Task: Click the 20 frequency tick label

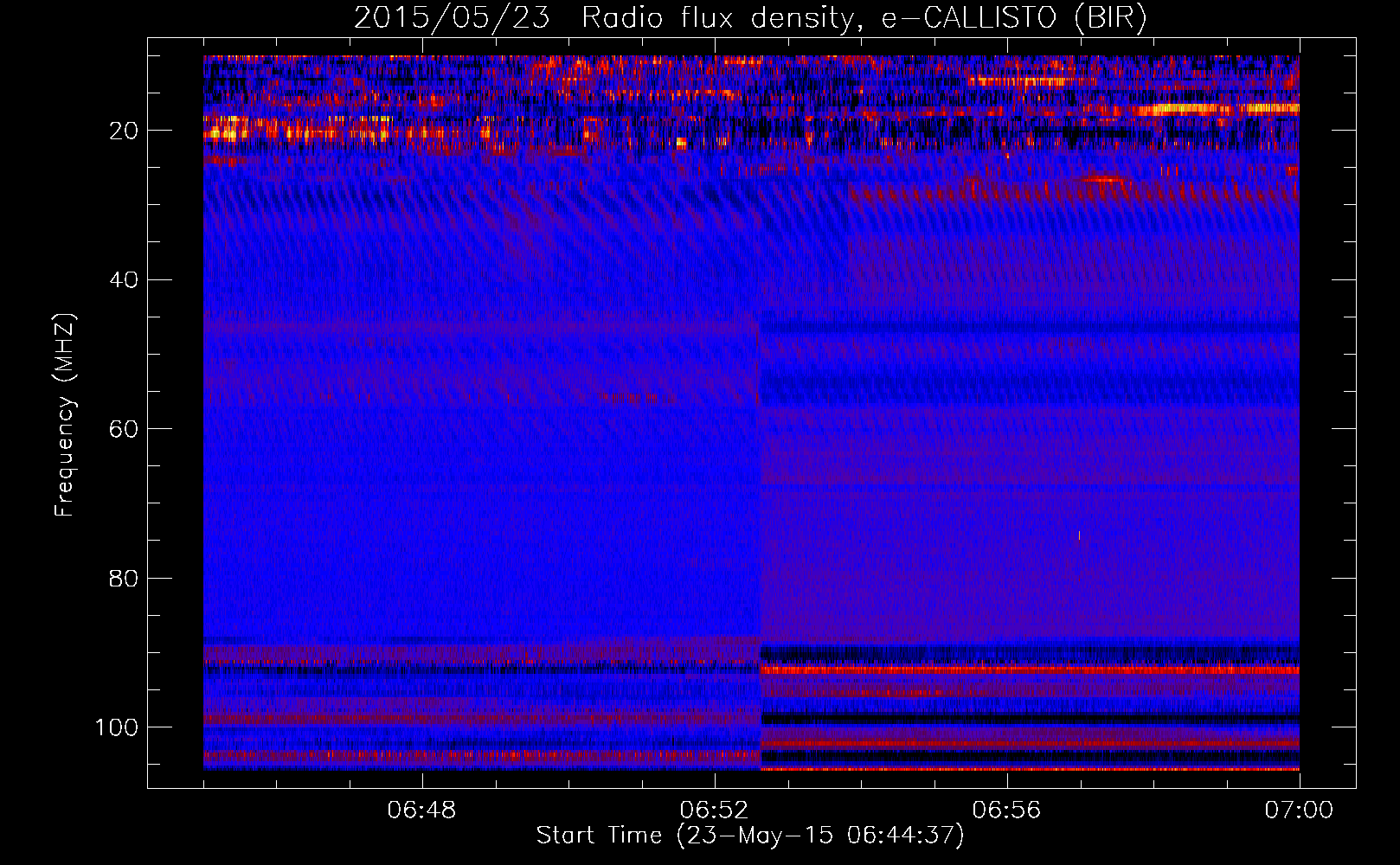Action: tap(124, 131)
